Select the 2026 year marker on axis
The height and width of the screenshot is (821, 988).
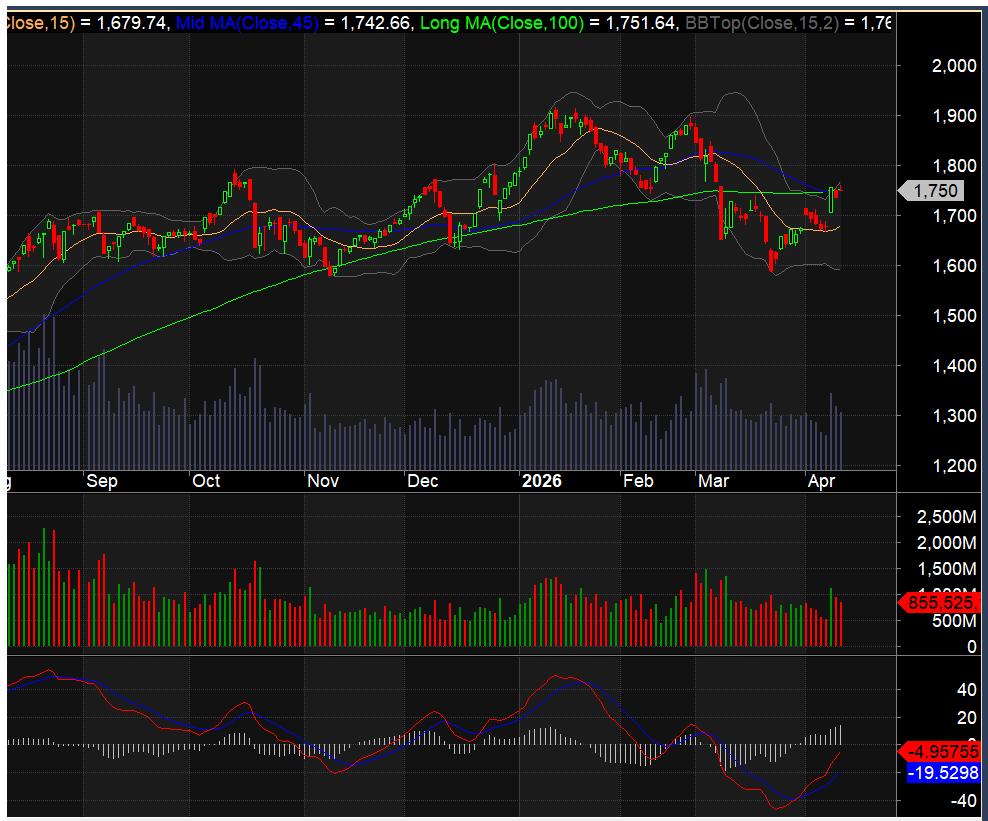tap(542, 481)
